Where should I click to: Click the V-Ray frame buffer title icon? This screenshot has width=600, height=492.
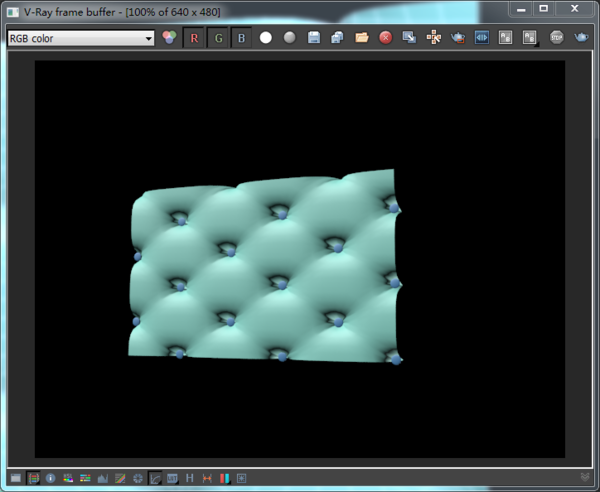[13, 12]
